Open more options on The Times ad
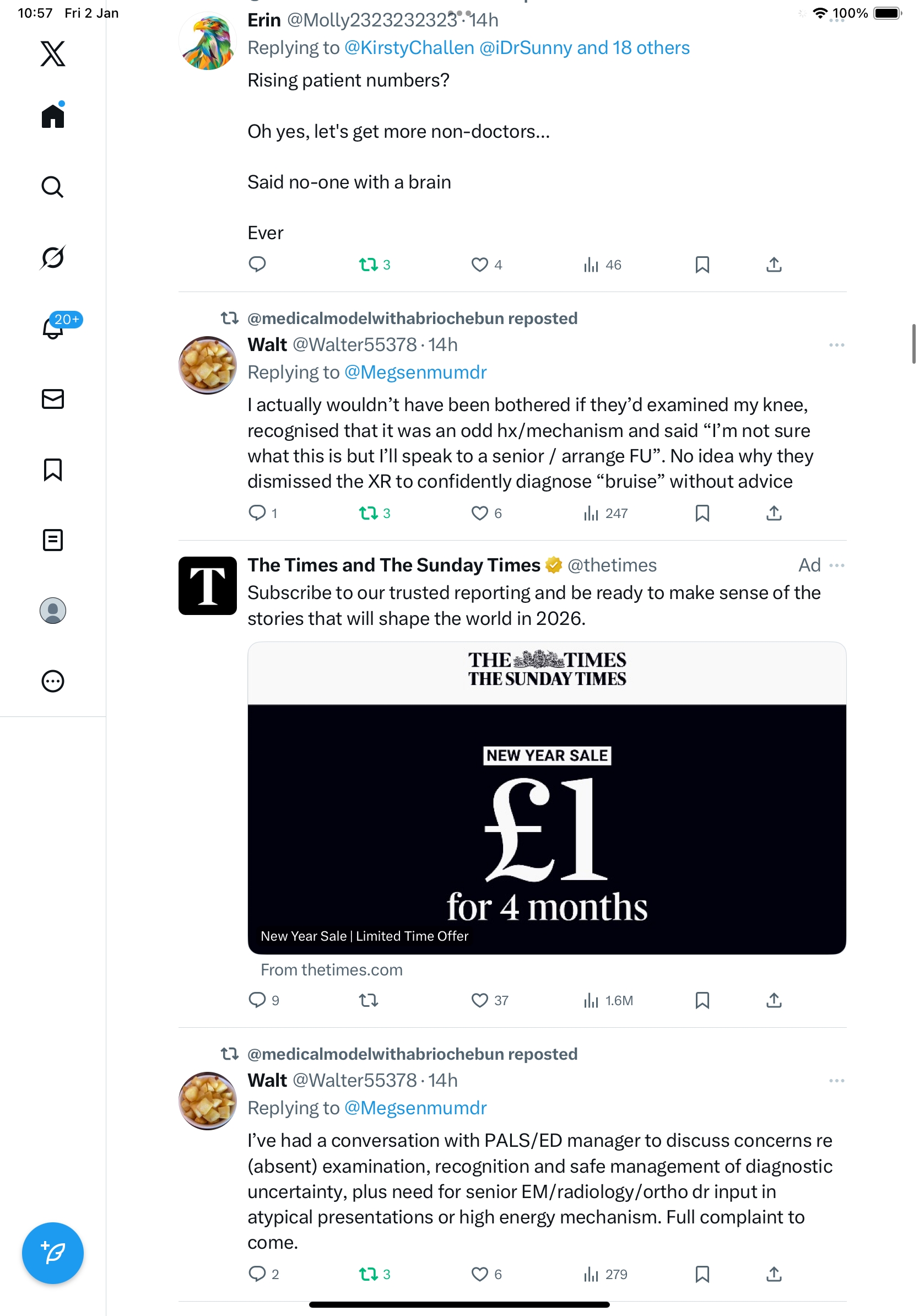919x1316 pixels. tap(836, 565)
